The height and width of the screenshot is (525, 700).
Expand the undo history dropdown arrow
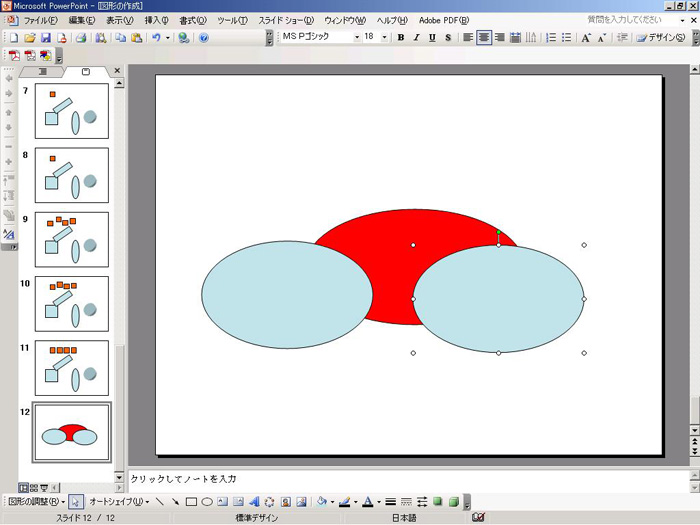click(x=168, y=38)
